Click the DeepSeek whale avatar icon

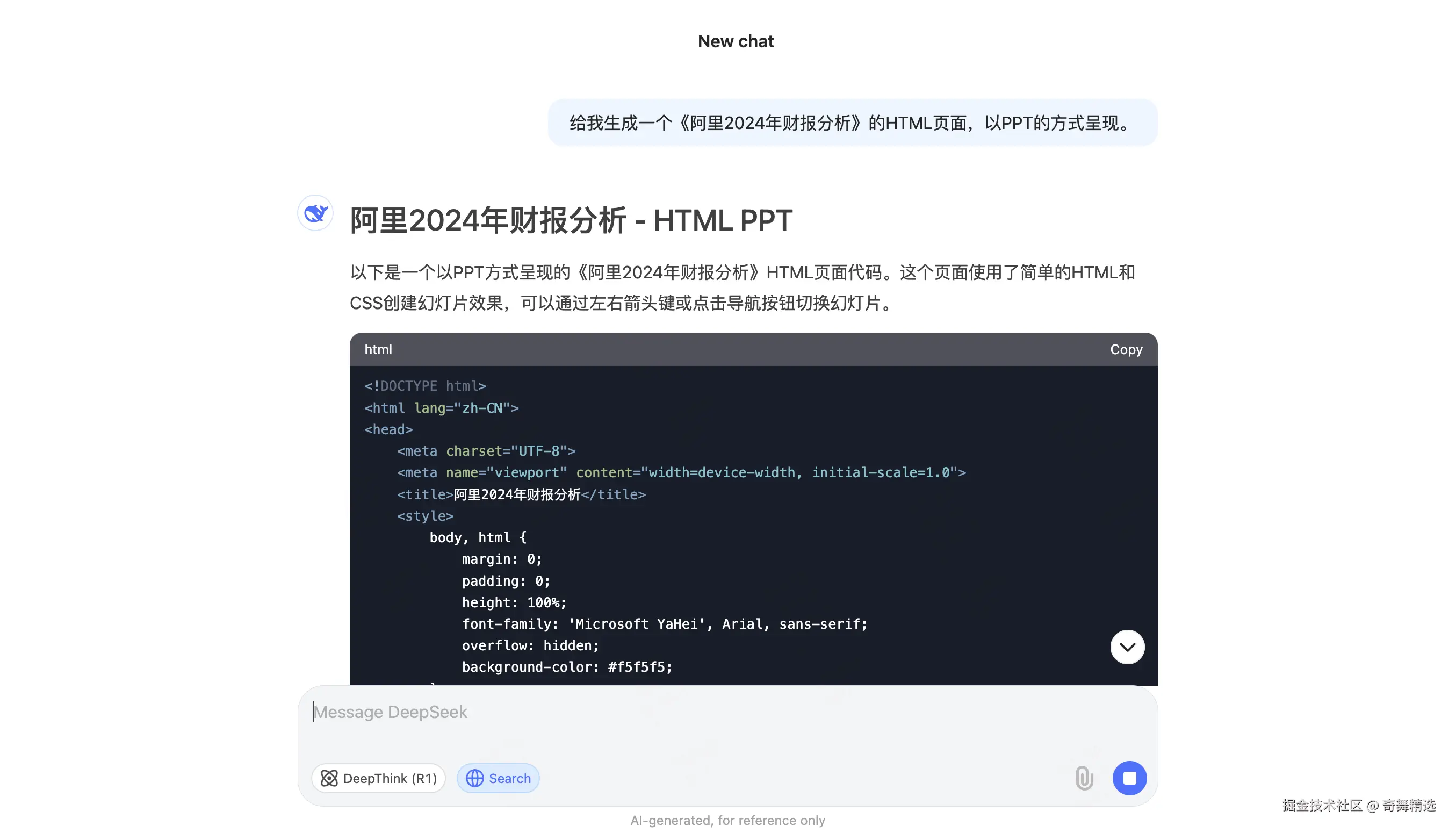315,213
